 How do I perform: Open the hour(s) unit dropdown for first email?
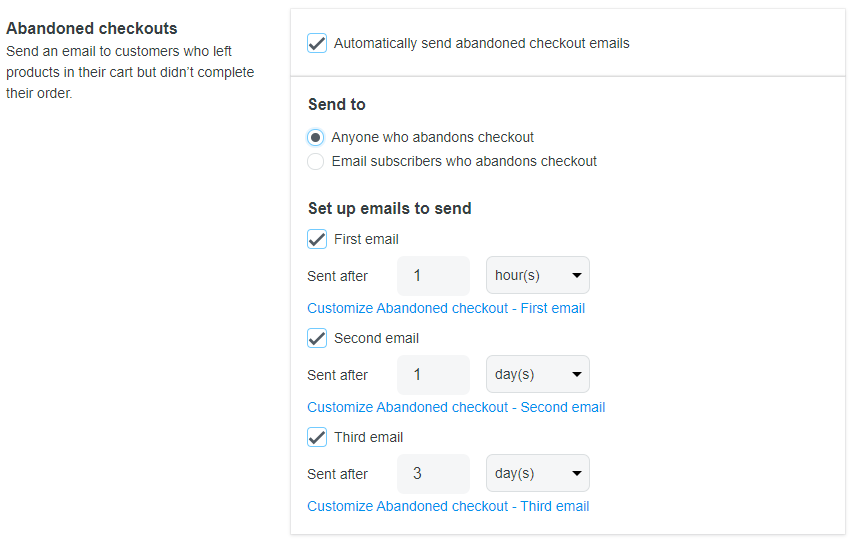pos(538,275)
